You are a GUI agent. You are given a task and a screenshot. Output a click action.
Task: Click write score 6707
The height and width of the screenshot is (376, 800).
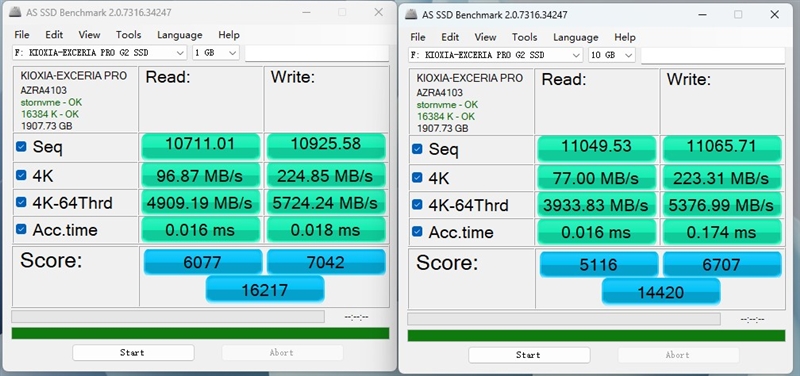722,265
